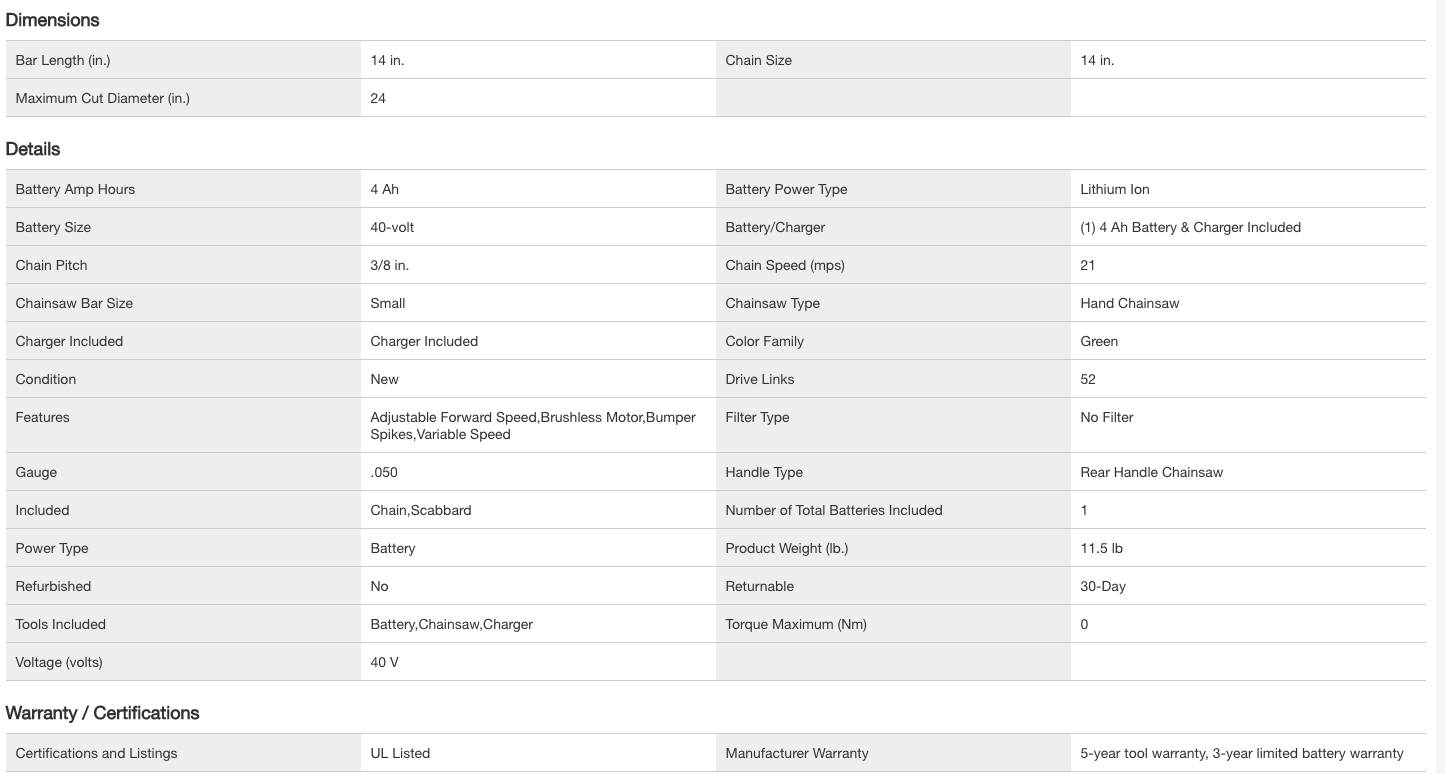1445x774 pixels.
Task: Select the Maximum Cut Diameter label
Action: pos(102,98)
